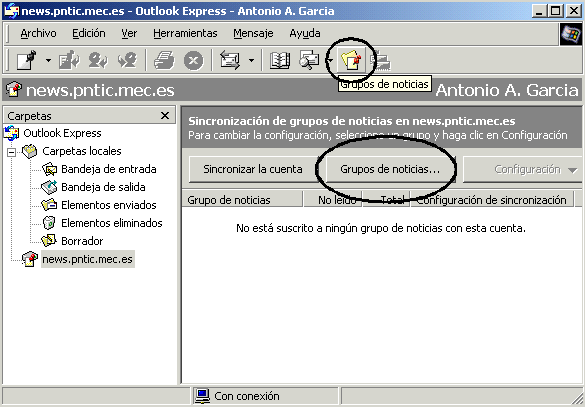Click the Borrador drafts icon
Viewport: 585px width, 407px height.
pos(49,241)
